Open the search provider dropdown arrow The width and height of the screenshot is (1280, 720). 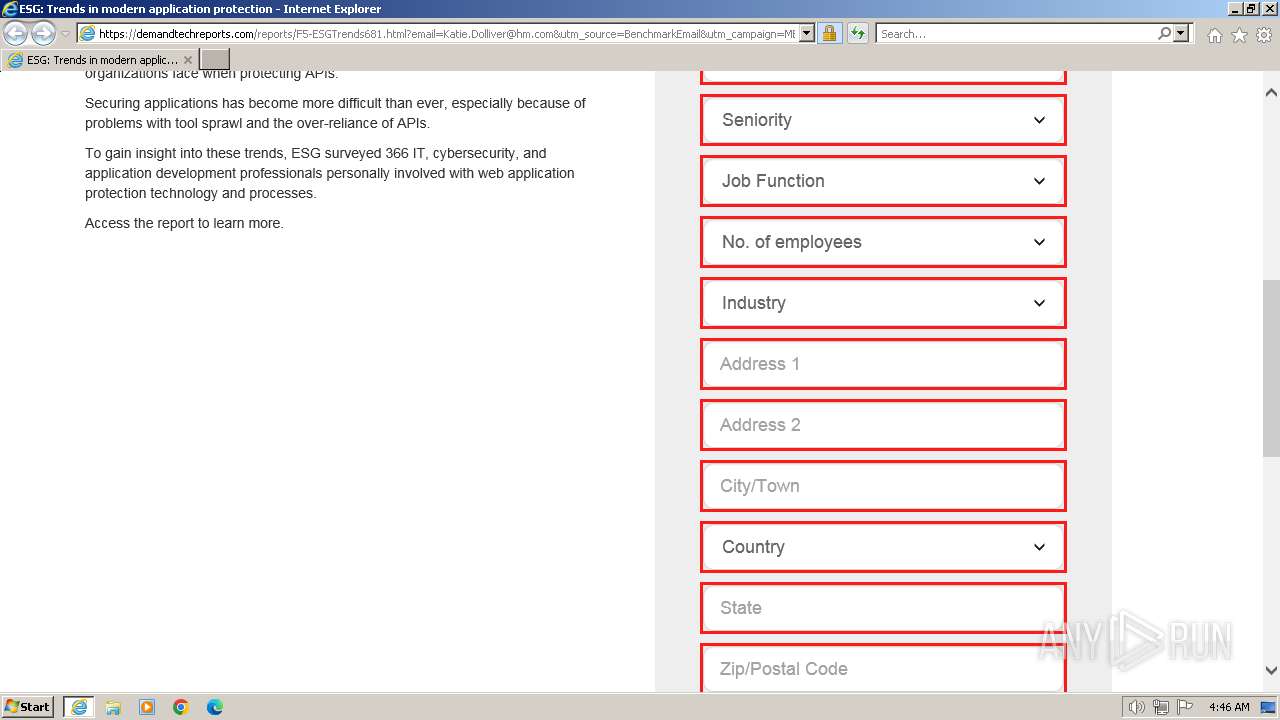pos(1181,34)
